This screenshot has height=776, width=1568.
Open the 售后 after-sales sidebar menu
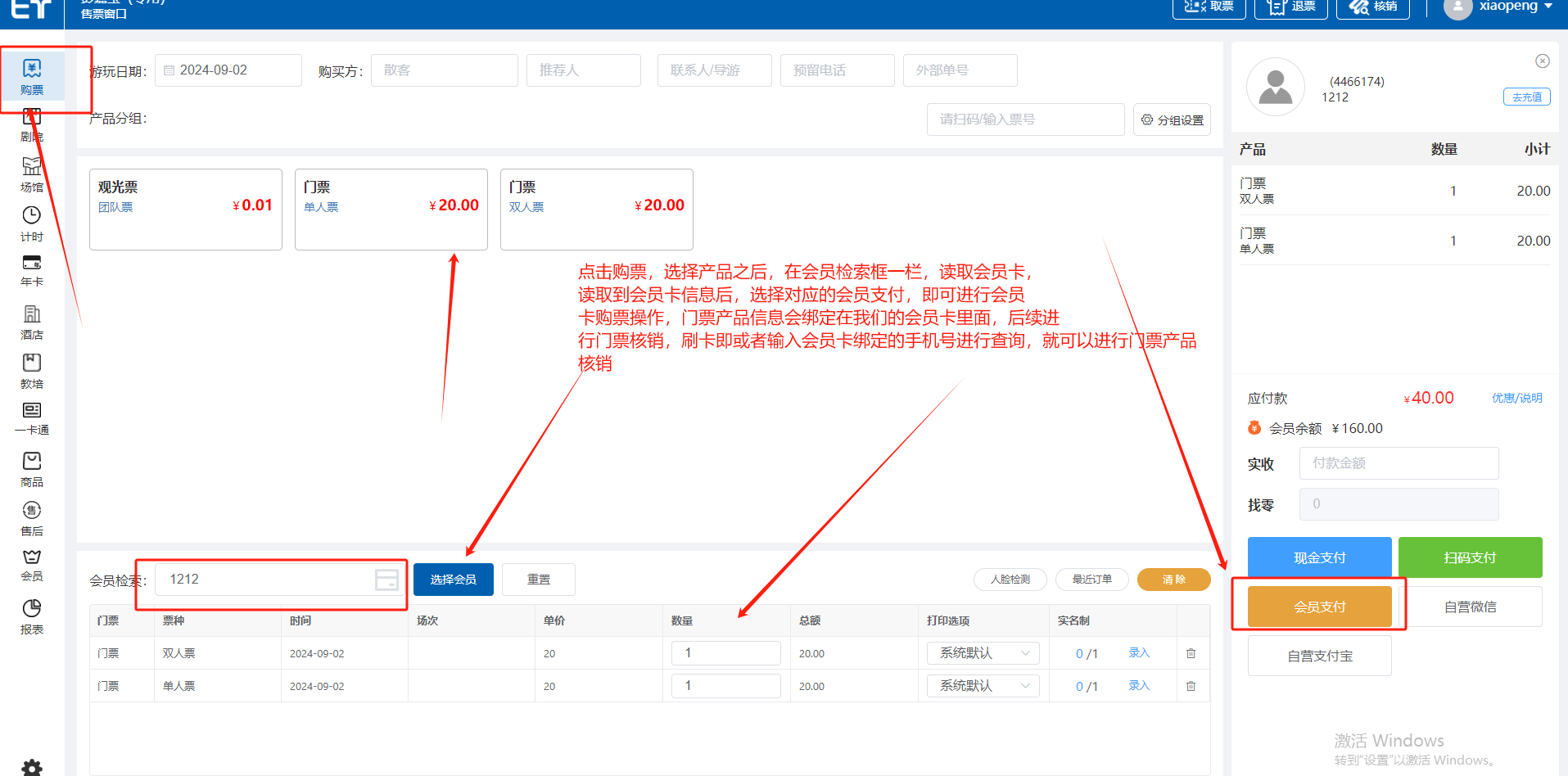click(32, 518)
